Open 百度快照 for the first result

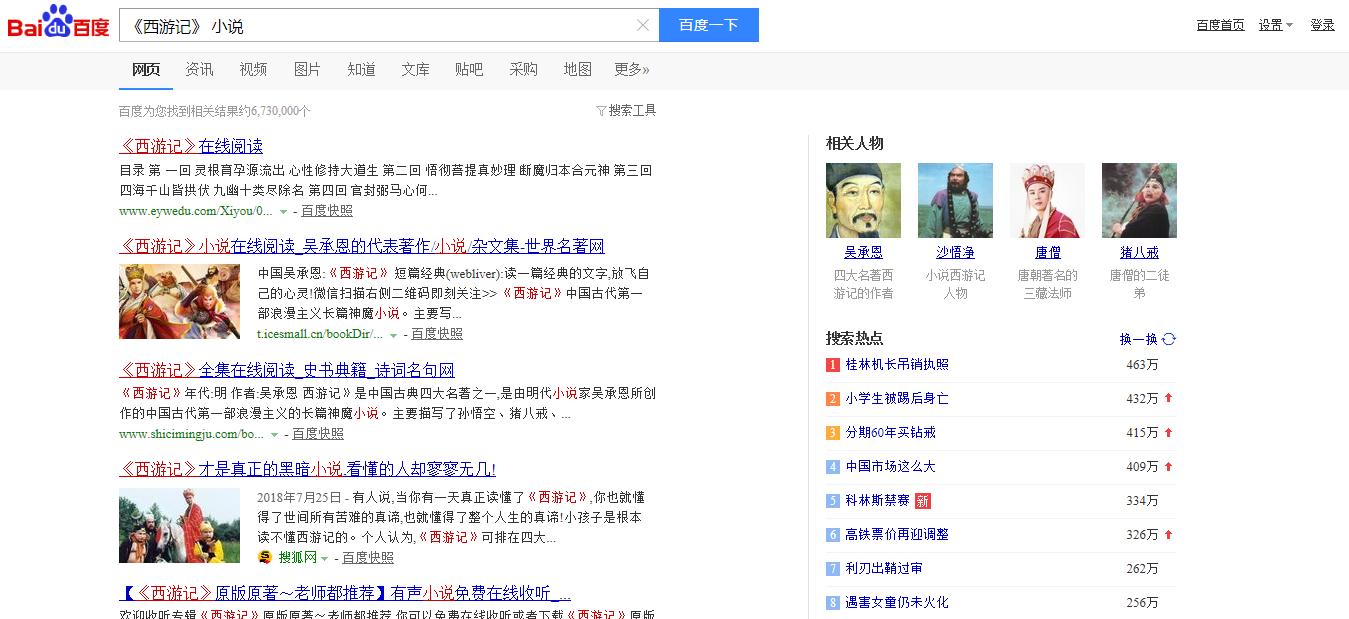(328, 211)
